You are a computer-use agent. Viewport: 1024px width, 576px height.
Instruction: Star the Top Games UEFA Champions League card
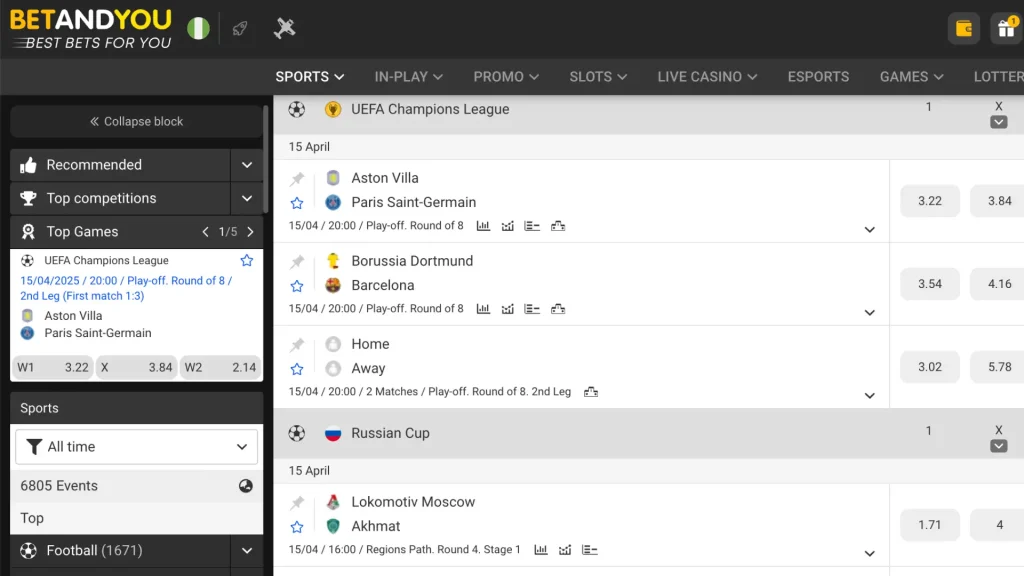pos(247,261)
